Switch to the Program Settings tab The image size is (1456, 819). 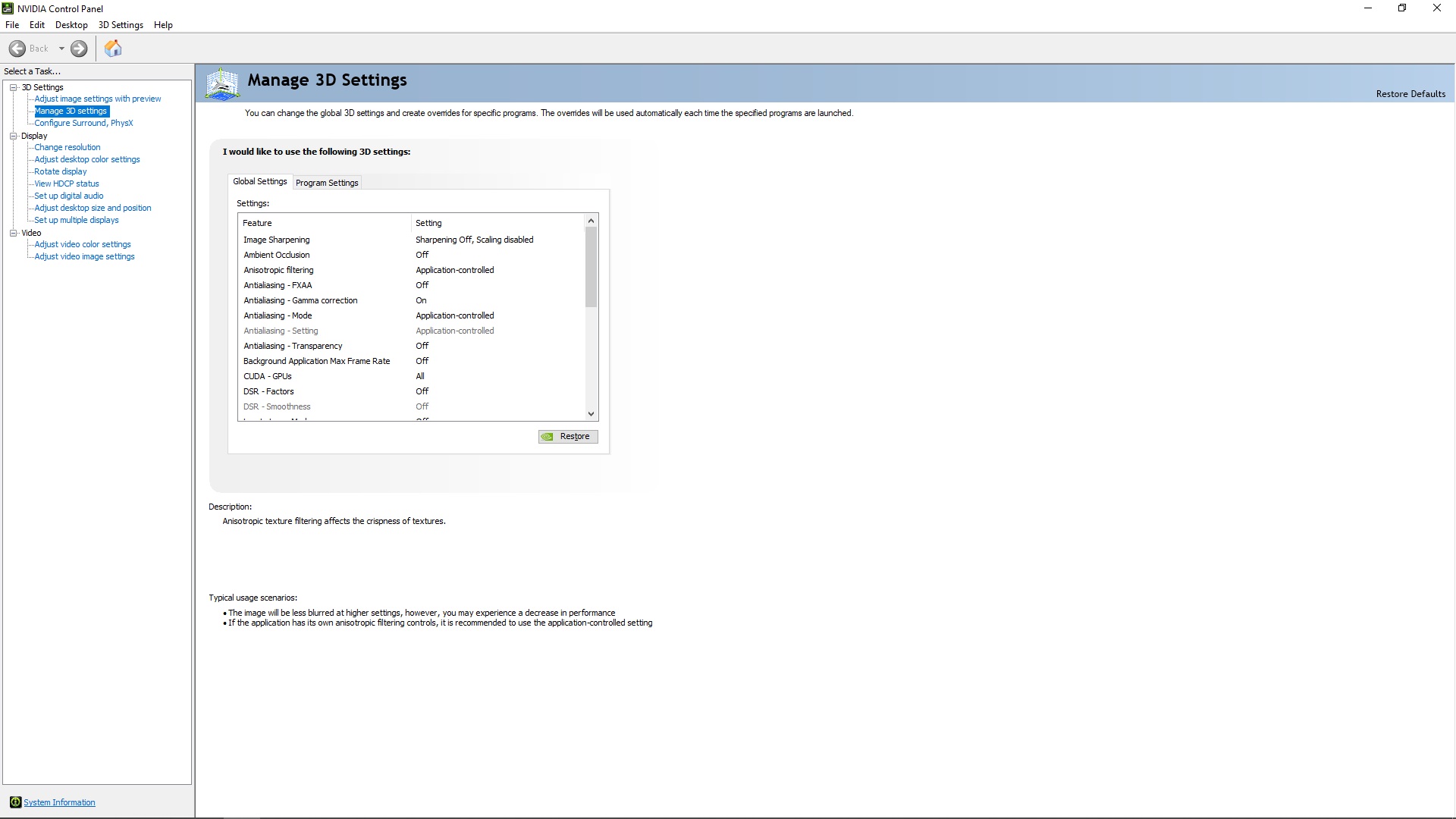(327, 183)
